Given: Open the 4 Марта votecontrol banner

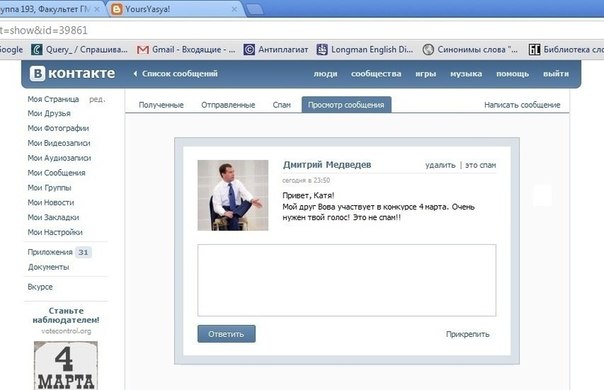Looking at the screenshot, I should [x=66, y=365].
